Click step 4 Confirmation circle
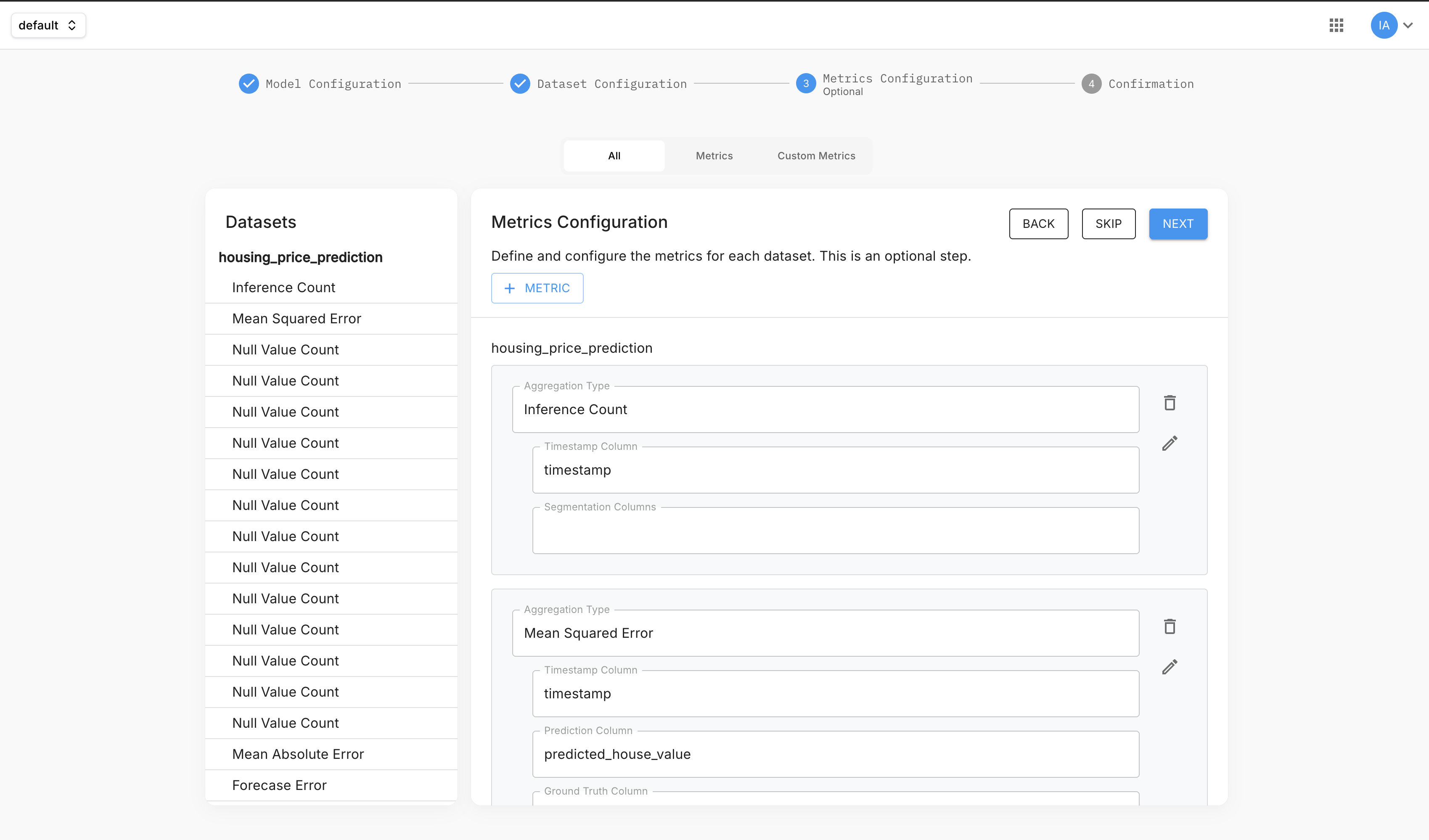1429x840 pixels. coord(1091,83)
